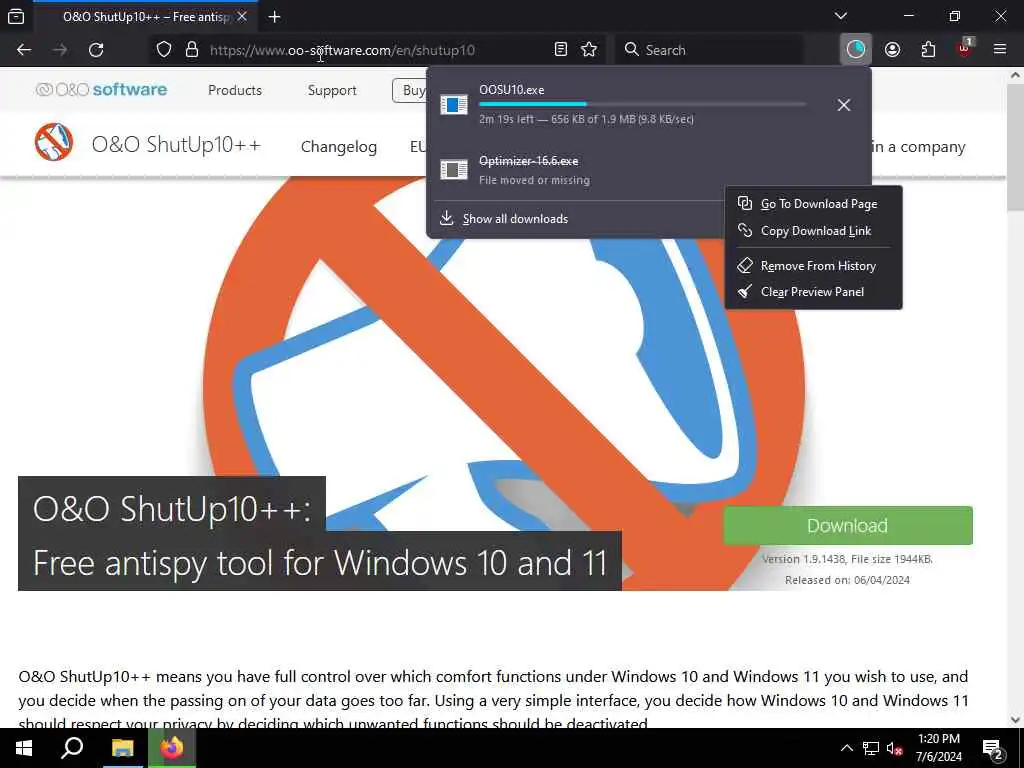The width and height of the screenshot is (1024, 768).
Task: Click the Downloads progress toolbar icon
Action: tap(856, 50)
